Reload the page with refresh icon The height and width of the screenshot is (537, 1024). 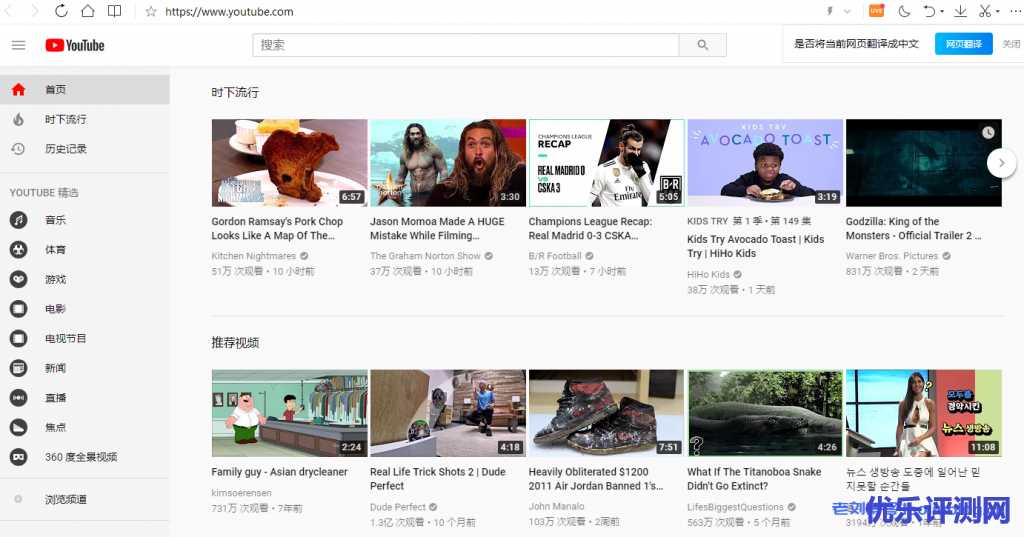(61, 11)
